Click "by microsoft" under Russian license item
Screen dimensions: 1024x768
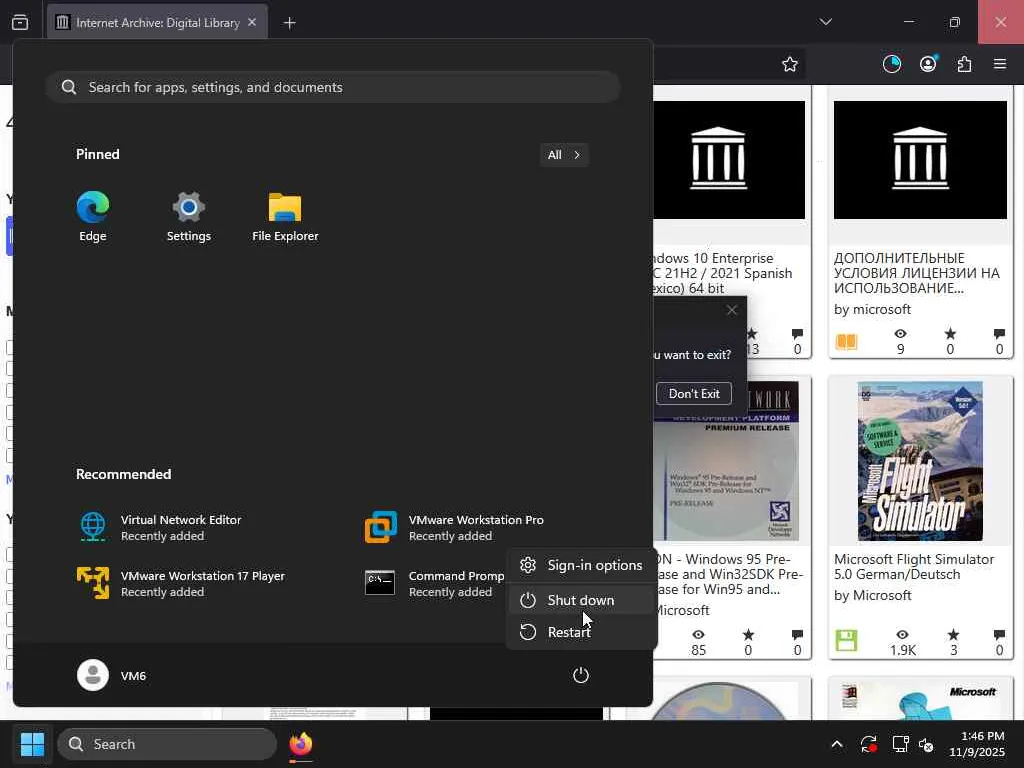(x=872, y=310)
